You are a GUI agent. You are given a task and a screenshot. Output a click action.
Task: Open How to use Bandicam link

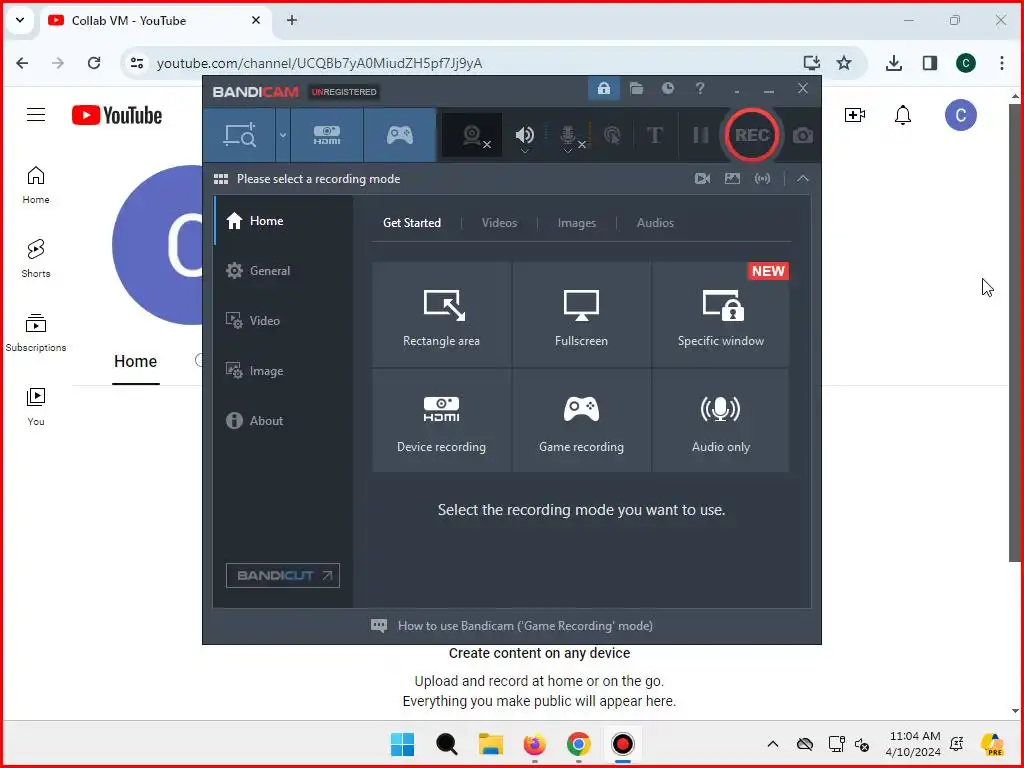click(512, 626)
